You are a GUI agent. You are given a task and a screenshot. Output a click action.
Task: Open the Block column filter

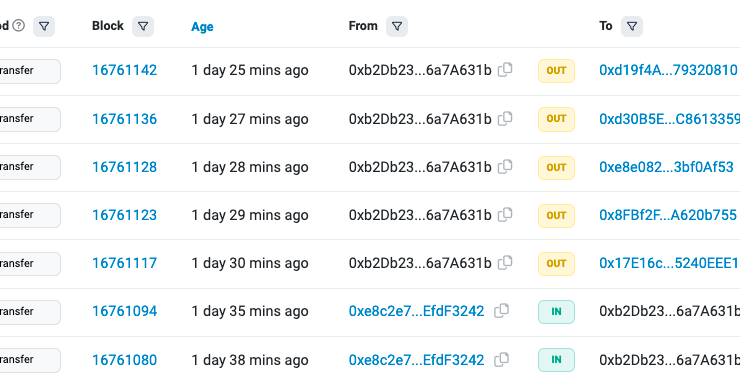(x=143, y=26)
